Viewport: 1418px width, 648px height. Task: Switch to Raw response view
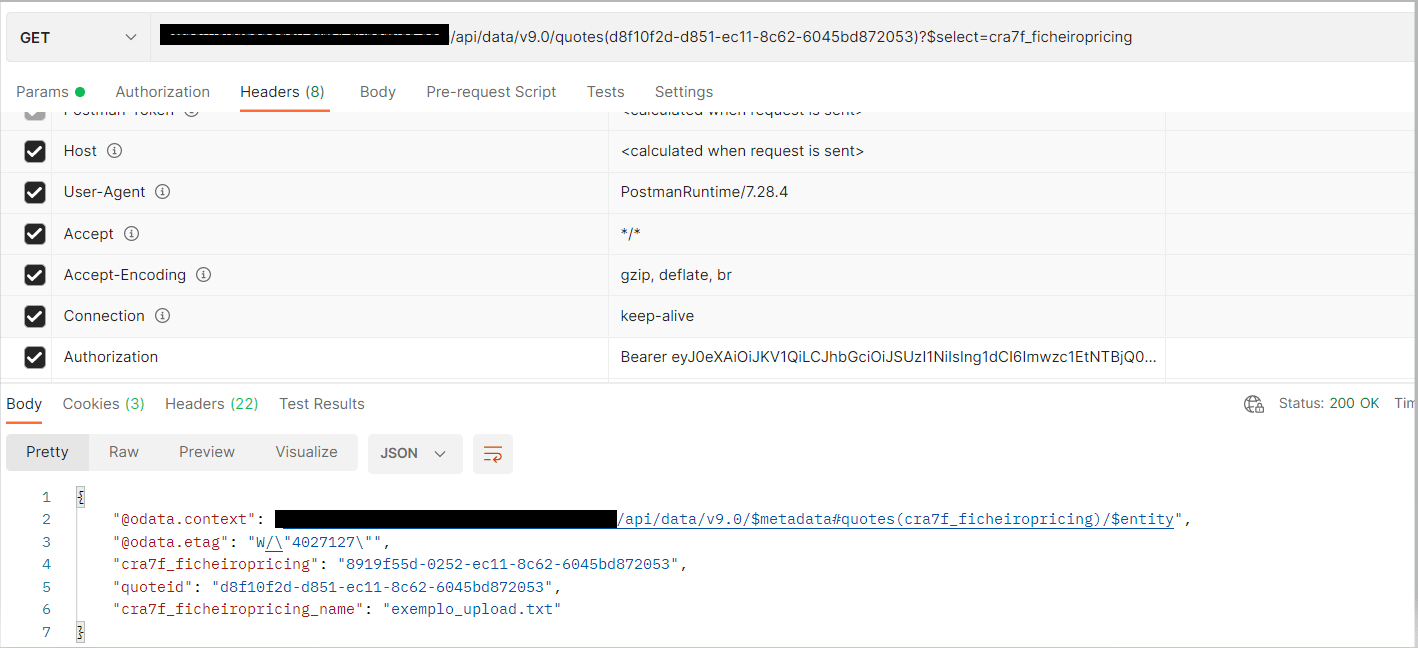tap(124, 452)
